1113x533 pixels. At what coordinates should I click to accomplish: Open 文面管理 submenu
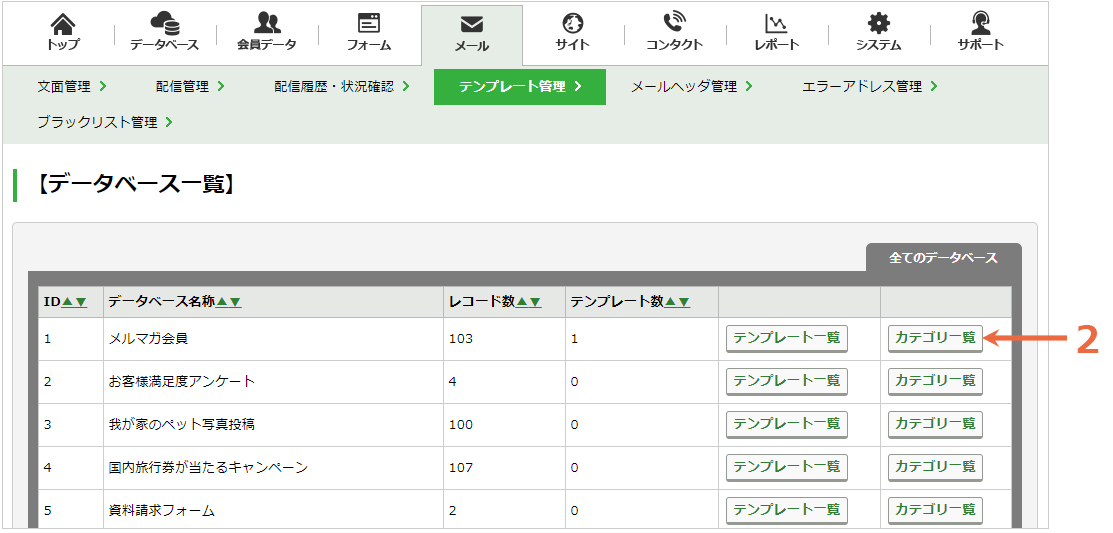click(x=72, y=87)
